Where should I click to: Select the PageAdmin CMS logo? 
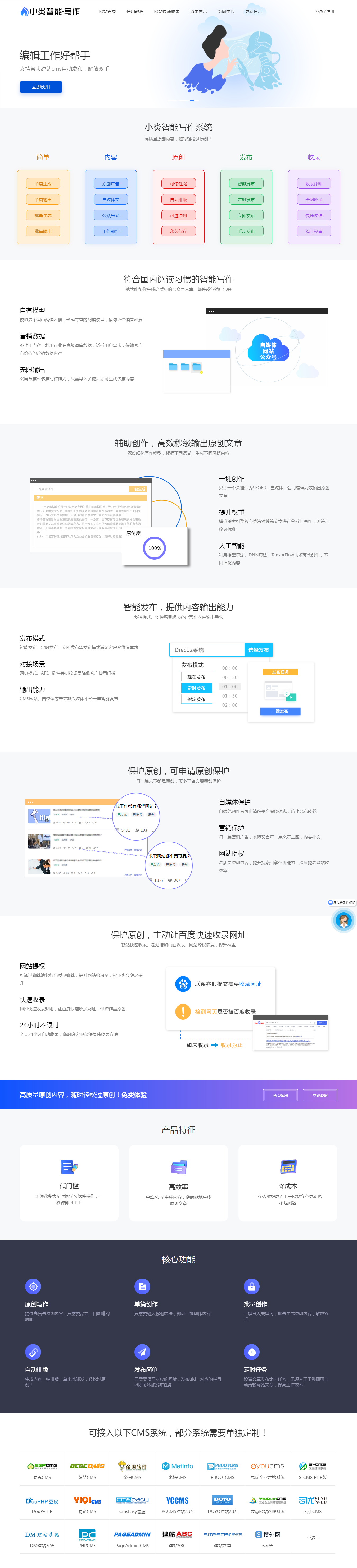coord(132,1534)
